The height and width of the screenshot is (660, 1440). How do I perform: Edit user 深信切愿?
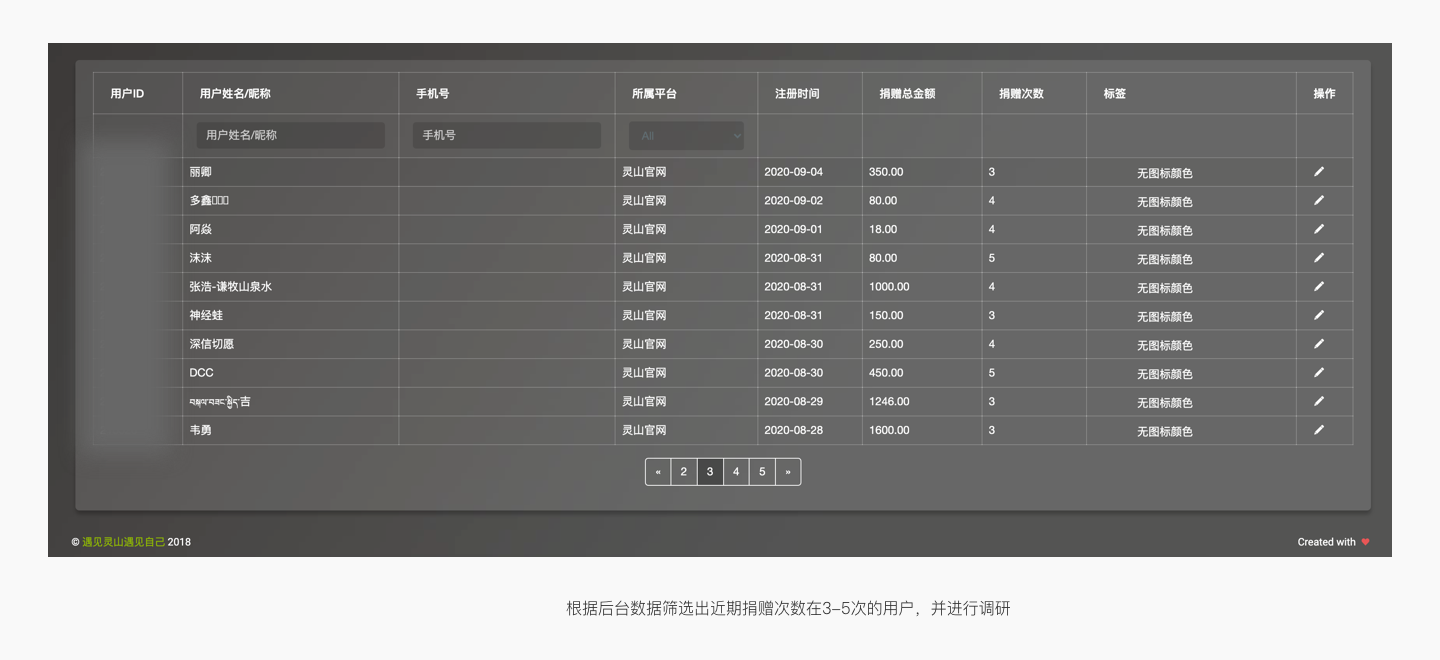coord(1319,344)
